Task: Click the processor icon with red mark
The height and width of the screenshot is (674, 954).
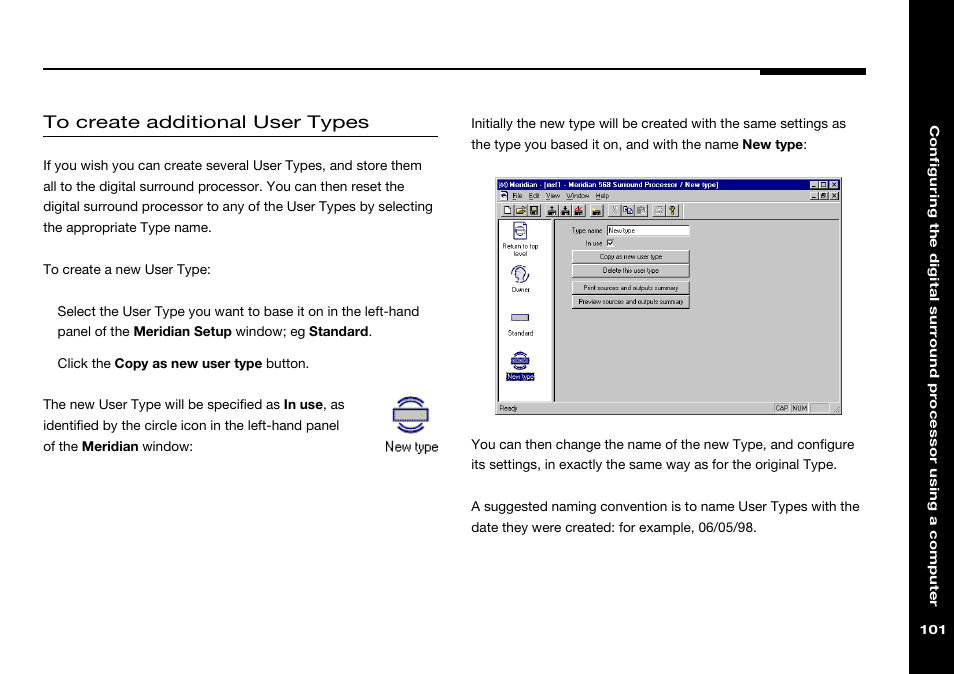Action: click(579, 210)
